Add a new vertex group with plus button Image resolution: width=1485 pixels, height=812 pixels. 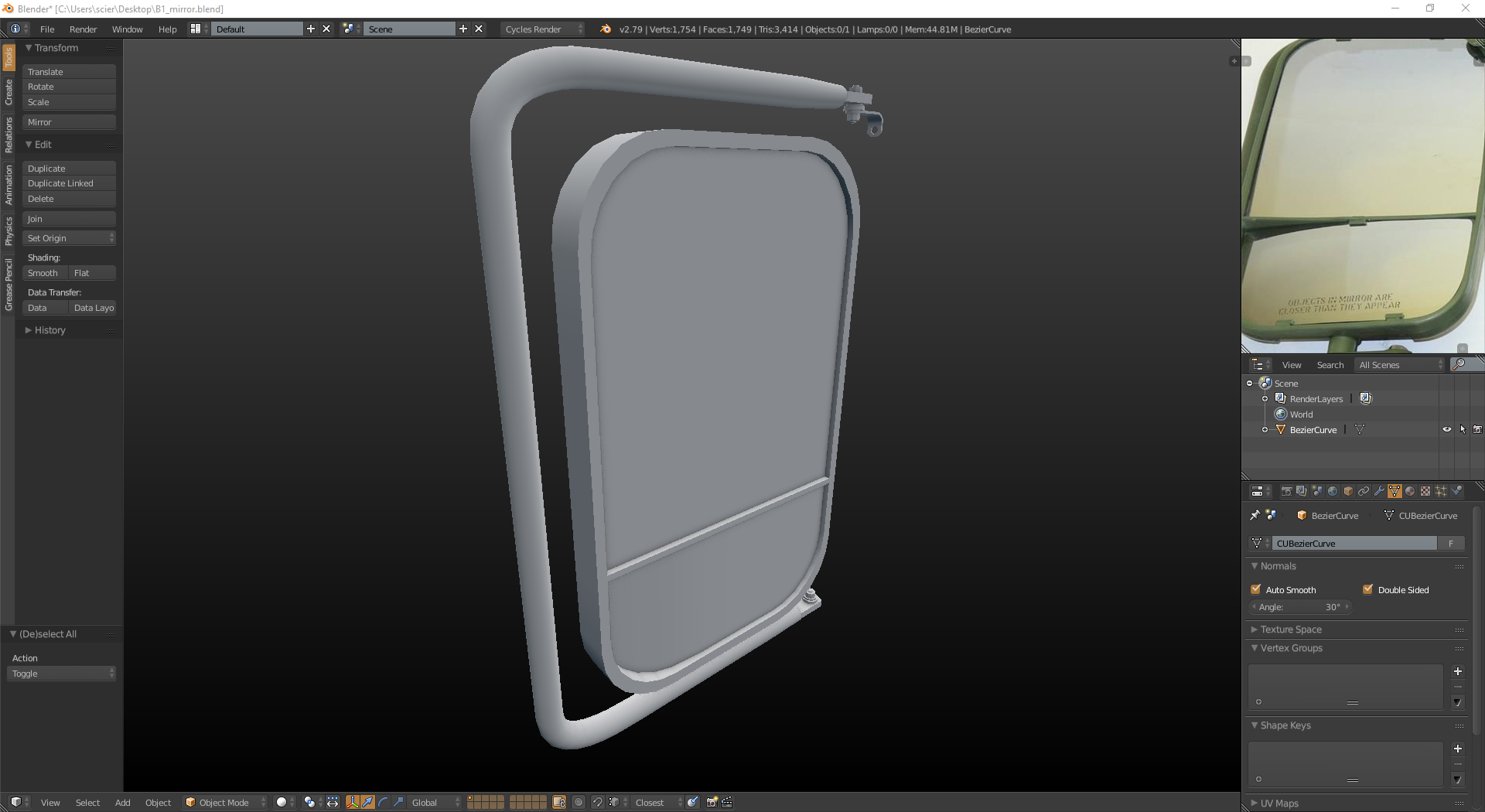pos(1458,671)
